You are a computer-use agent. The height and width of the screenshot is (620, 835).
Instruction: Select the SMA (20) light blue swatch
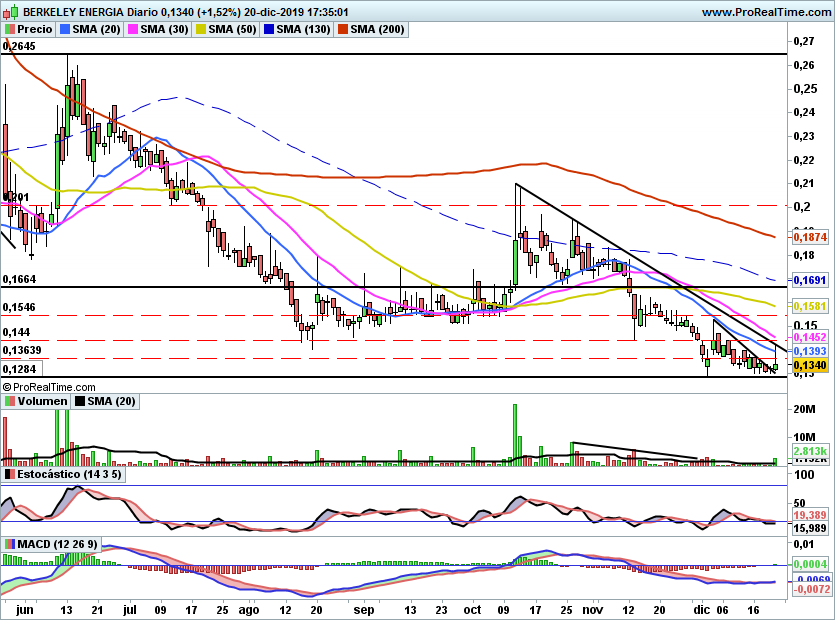66,30
